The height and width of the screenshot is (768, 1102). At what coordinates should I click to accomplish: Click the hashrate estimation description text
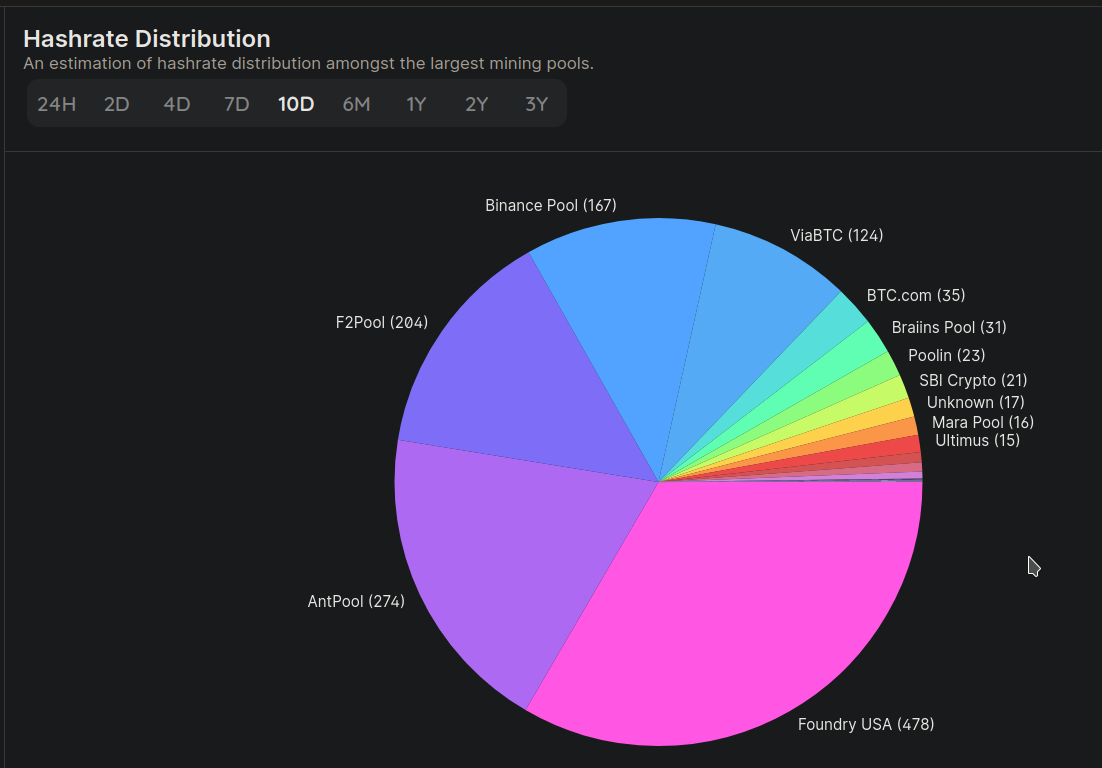pos(309,63)
